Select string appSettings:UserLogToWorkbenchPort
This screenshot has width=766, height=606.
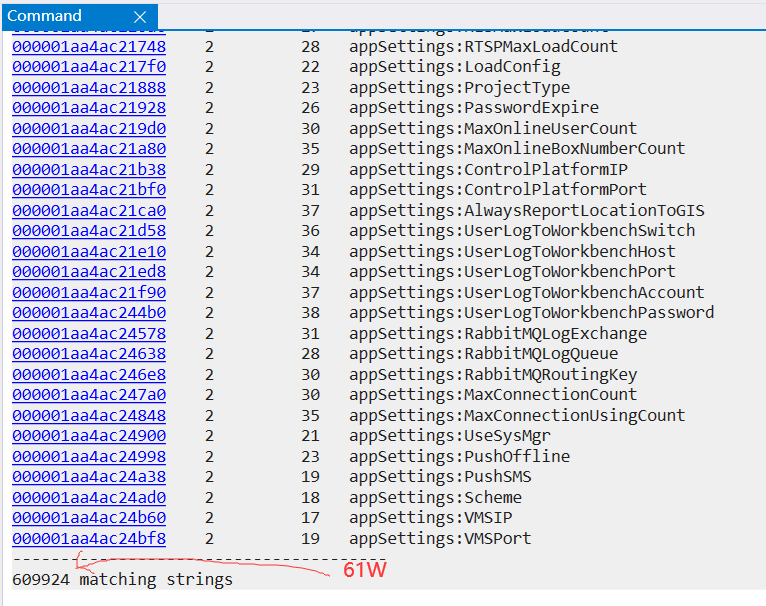[x=512, y=272]
